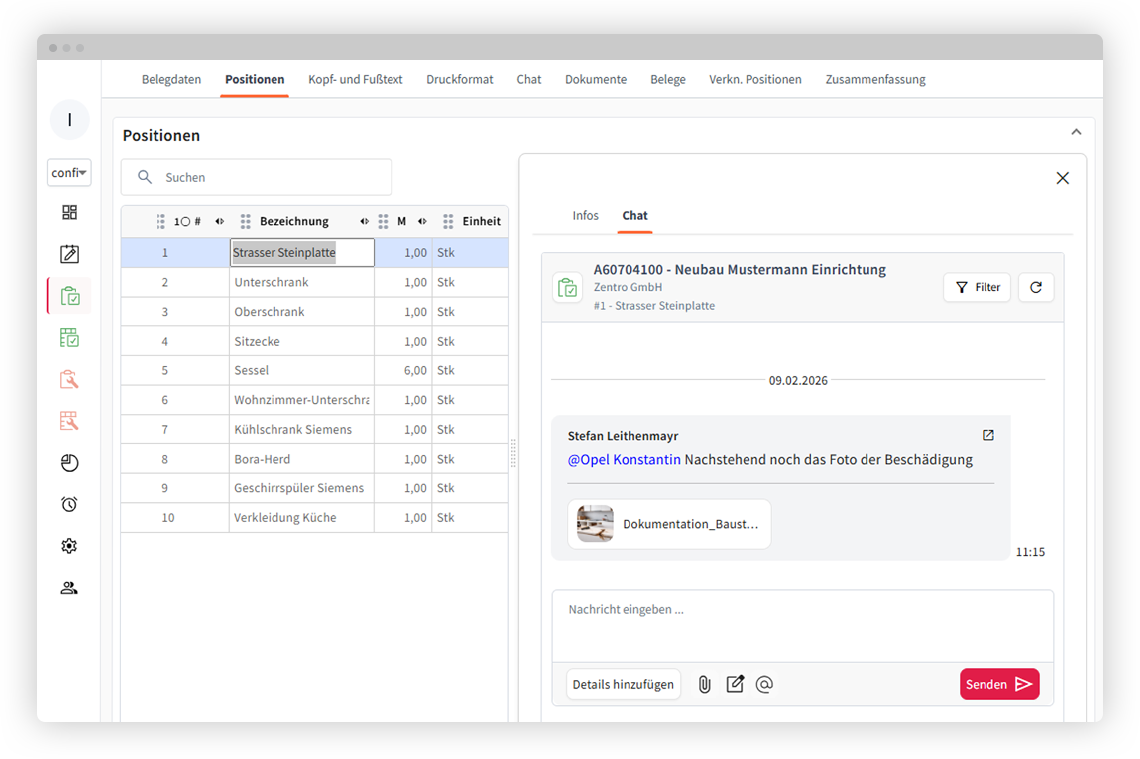Open the confi dropdown in sidebar
This screenshot has width=1140, height=759.
pos(69,173)
